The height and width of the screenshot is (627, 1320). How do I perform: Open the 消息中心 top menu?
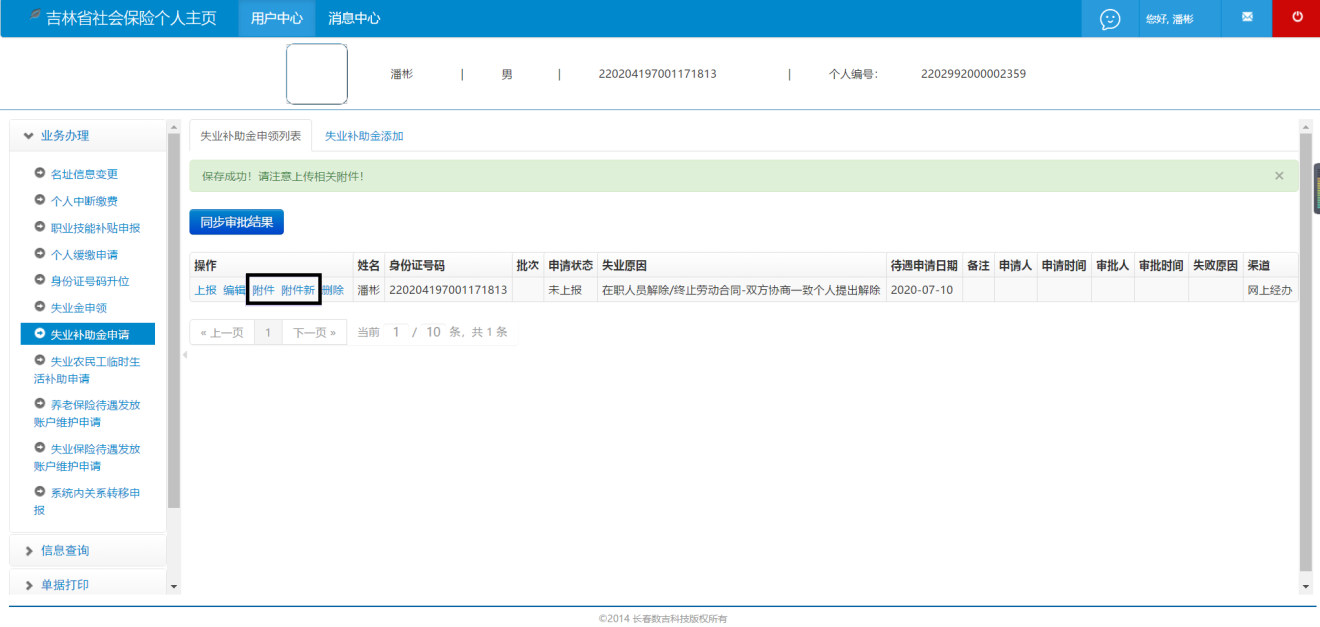tap(354, 19)
